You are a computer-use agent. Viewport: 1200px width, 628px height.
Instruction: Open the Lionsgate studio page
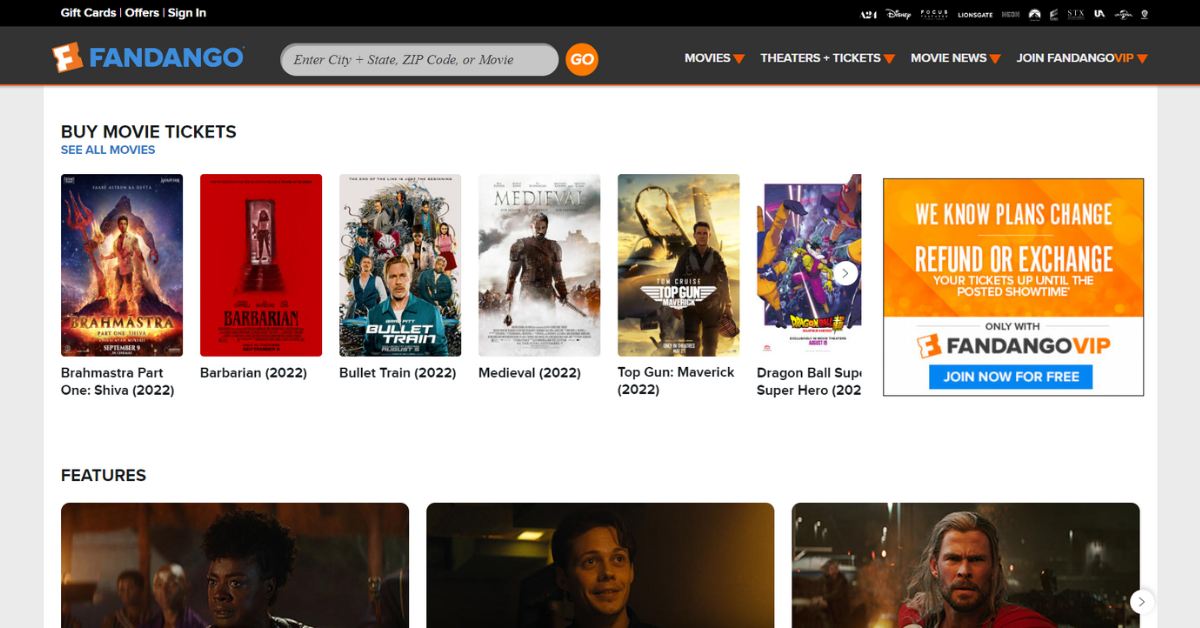(x=974, y=14)
